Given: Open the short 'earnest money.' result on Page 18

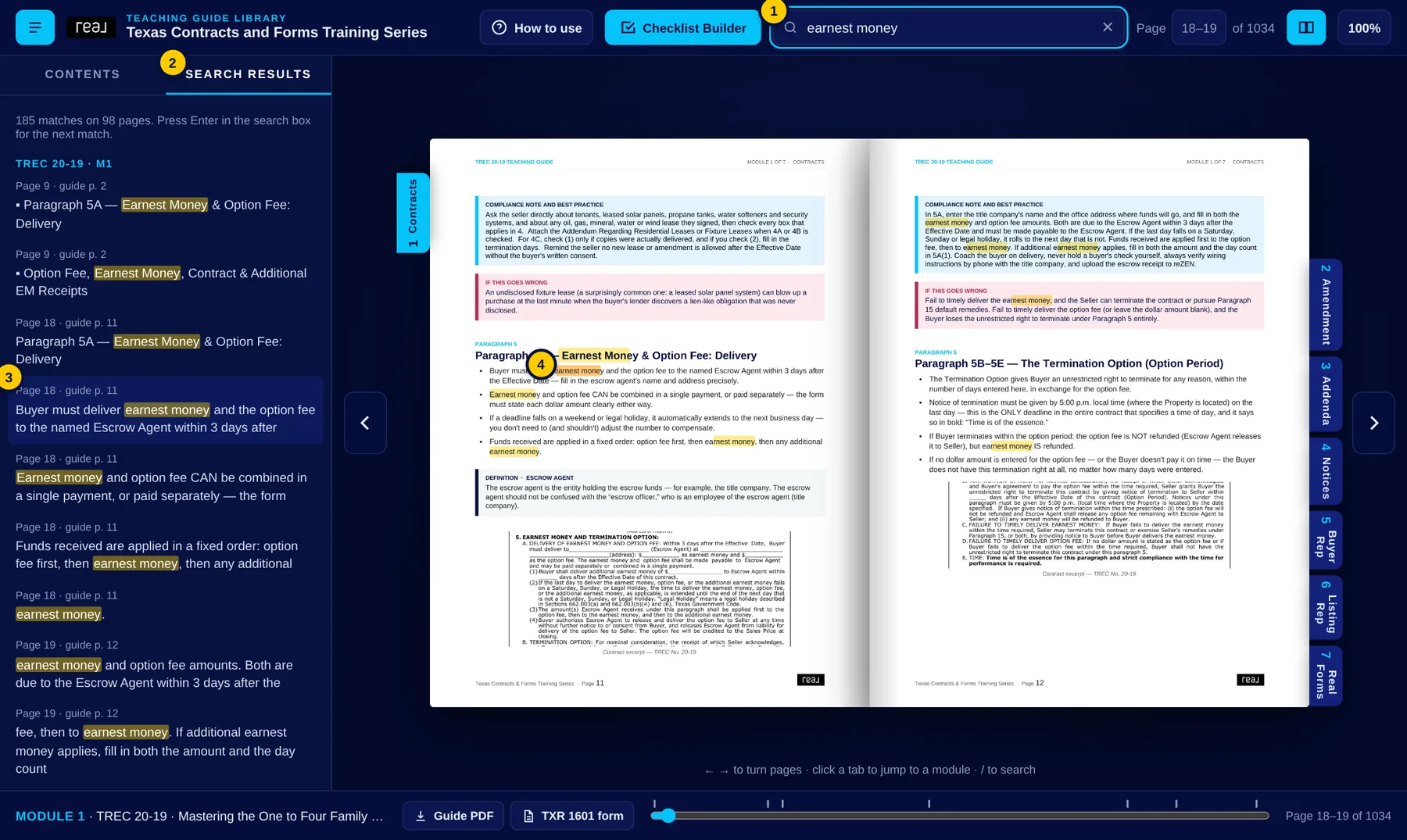Looking at the screenshot, I should click(x=166, y=606).
